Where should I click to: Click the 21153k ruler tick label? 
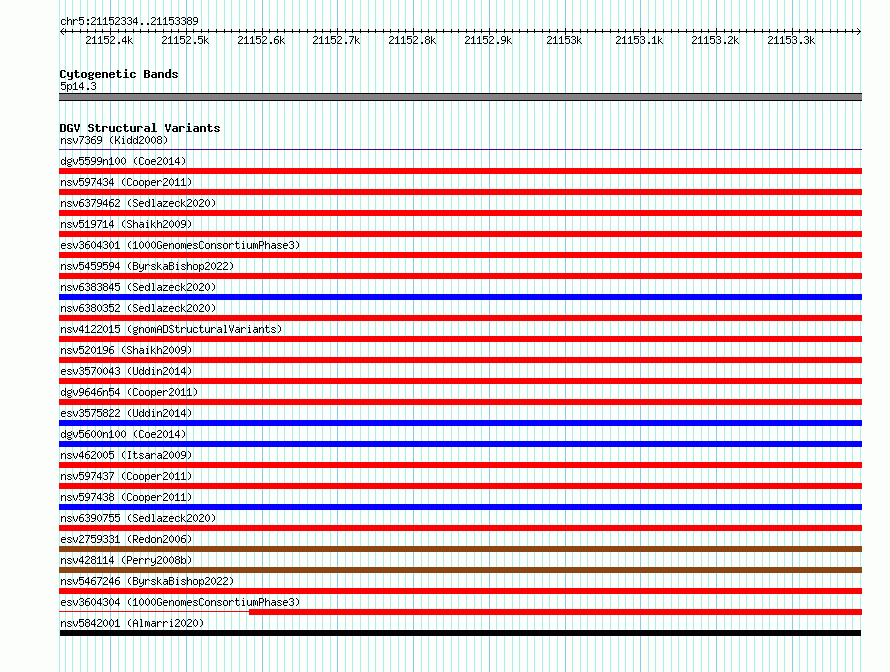pos(564,40)
